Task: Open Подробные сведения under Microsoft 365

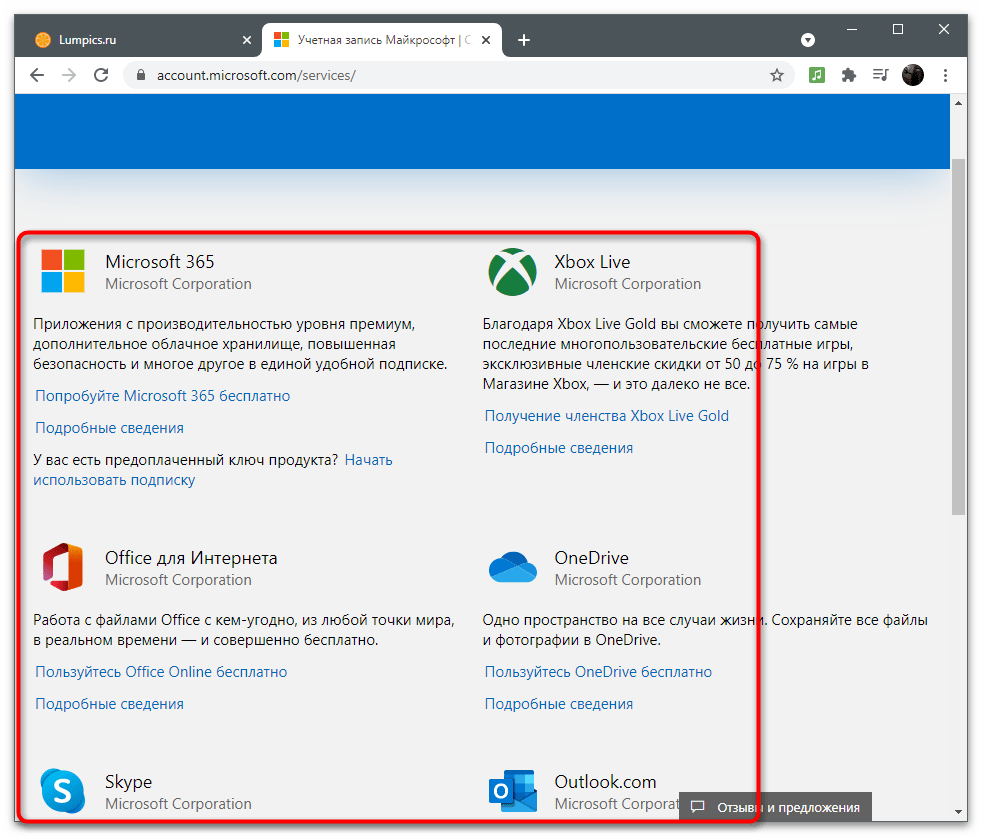Action: coord(110,428)
